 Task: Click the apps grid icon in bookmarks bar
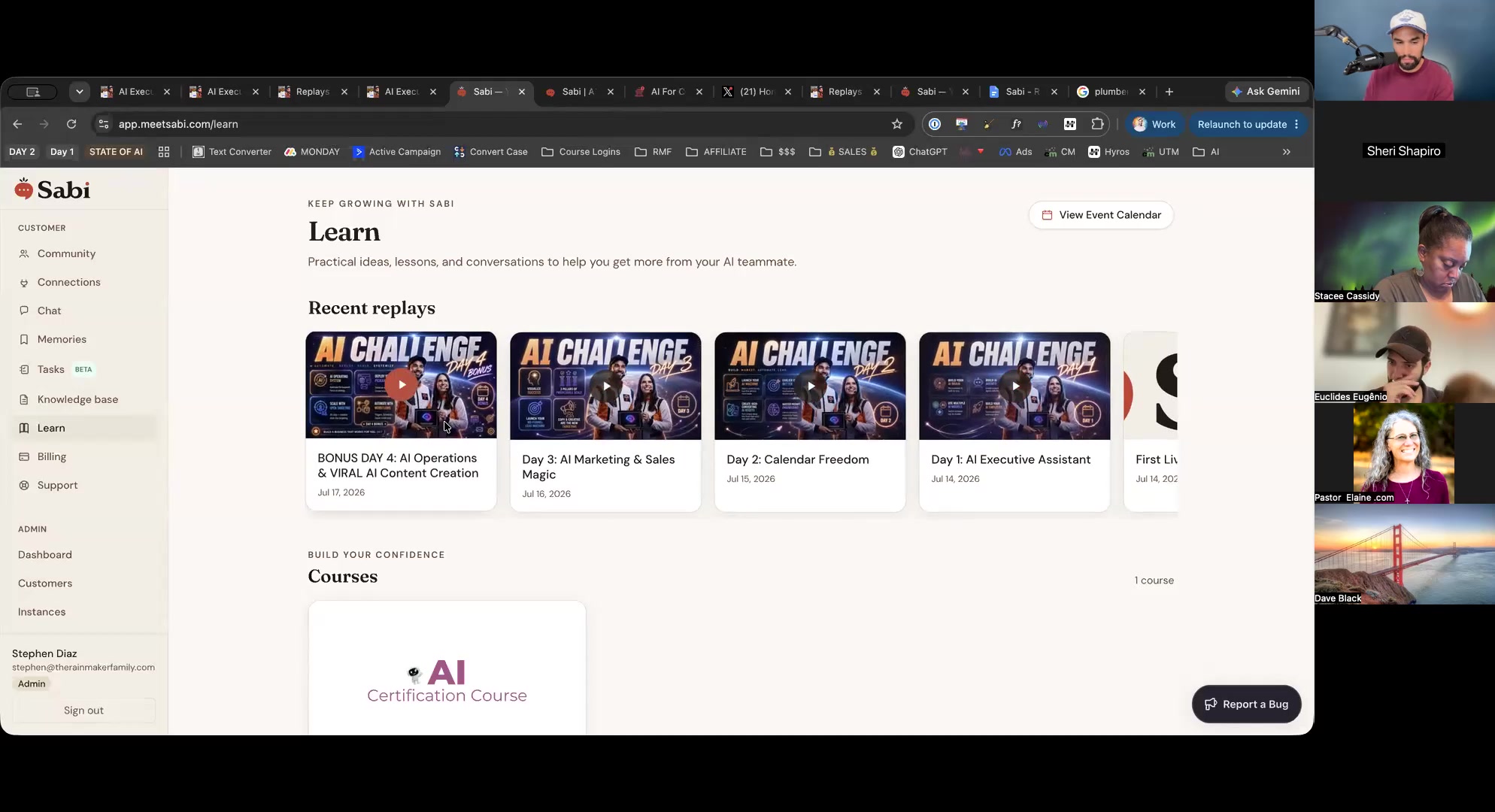pos(164,152)
